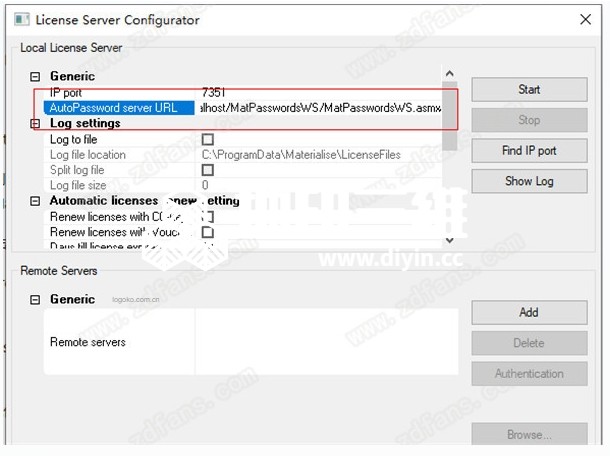Select the IP port value 7351
Screen dimensions: 610x456
[x=214, y=92]
